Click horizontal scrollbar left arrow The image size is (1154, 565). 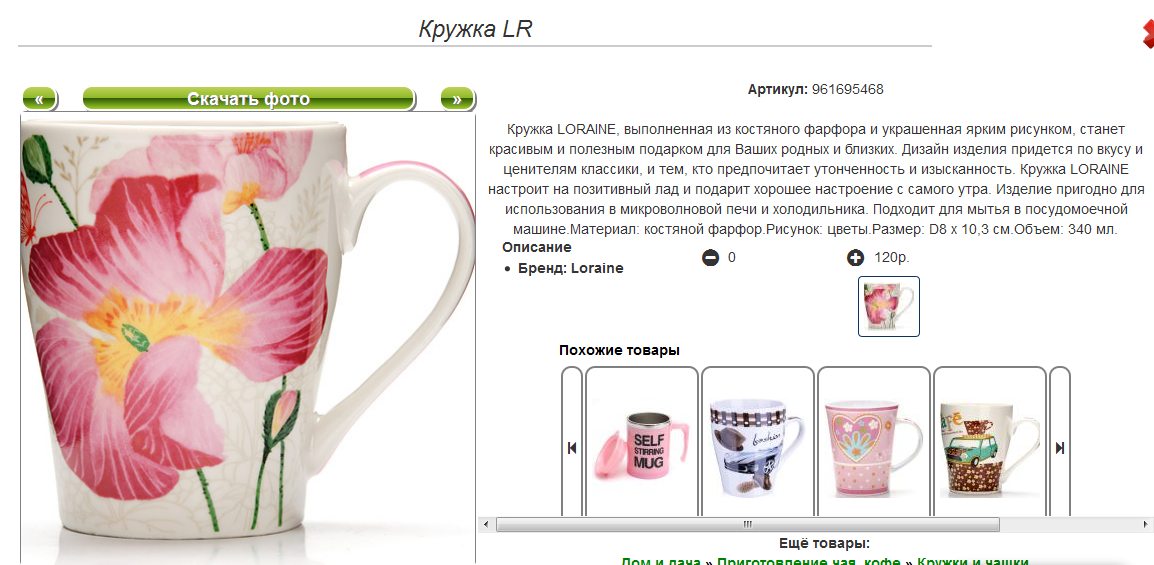(486, 525)
